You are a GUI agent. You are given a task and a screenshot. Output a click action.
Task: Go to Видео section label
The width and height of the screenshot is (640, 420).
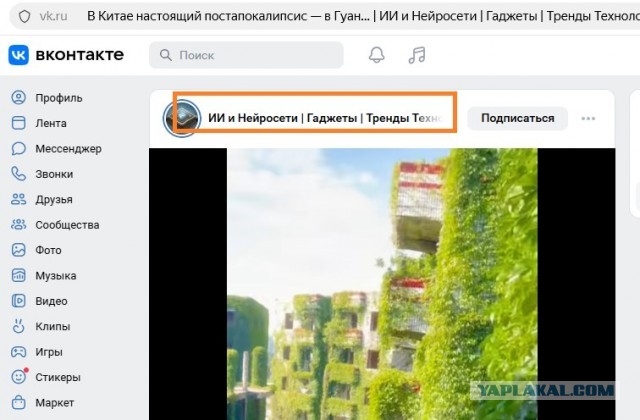pos(51,301)
